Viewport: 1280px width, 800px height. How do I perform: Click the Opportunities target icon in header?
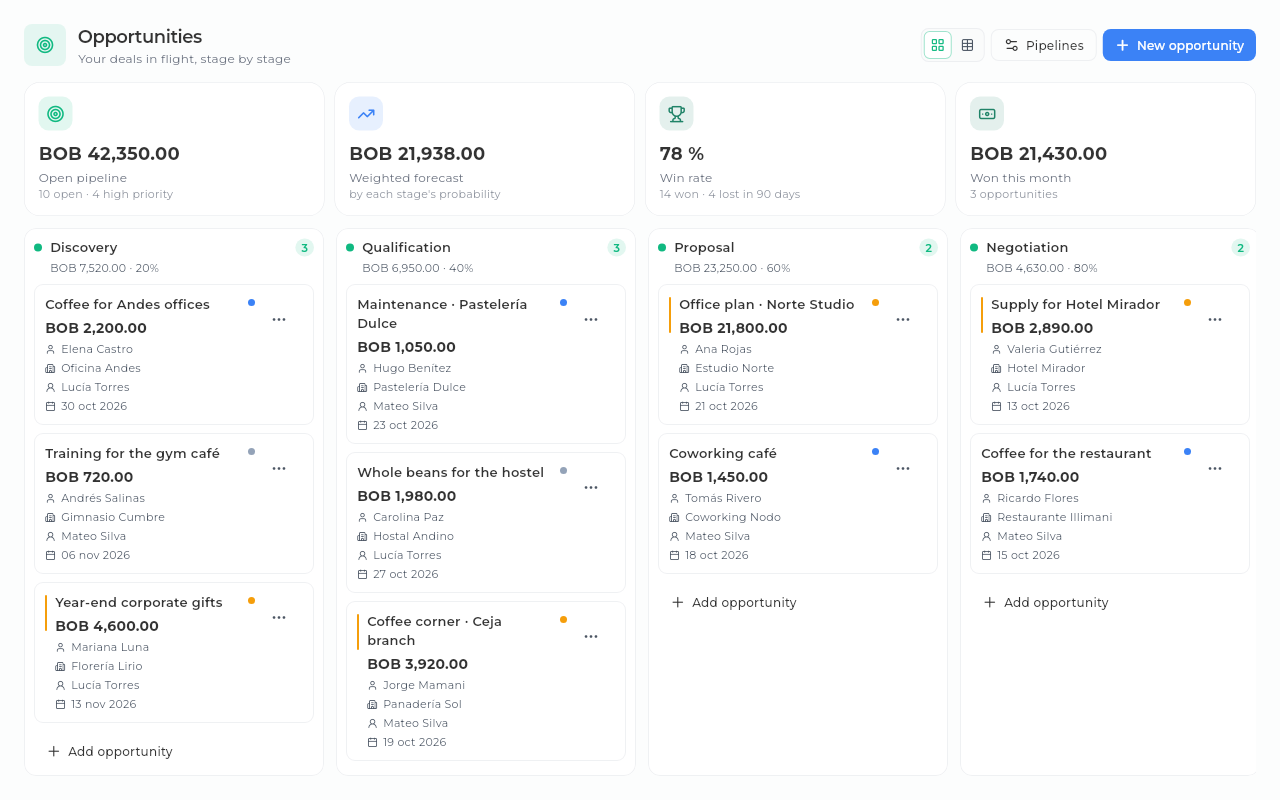pyautogui.click(x=45, y=45)
